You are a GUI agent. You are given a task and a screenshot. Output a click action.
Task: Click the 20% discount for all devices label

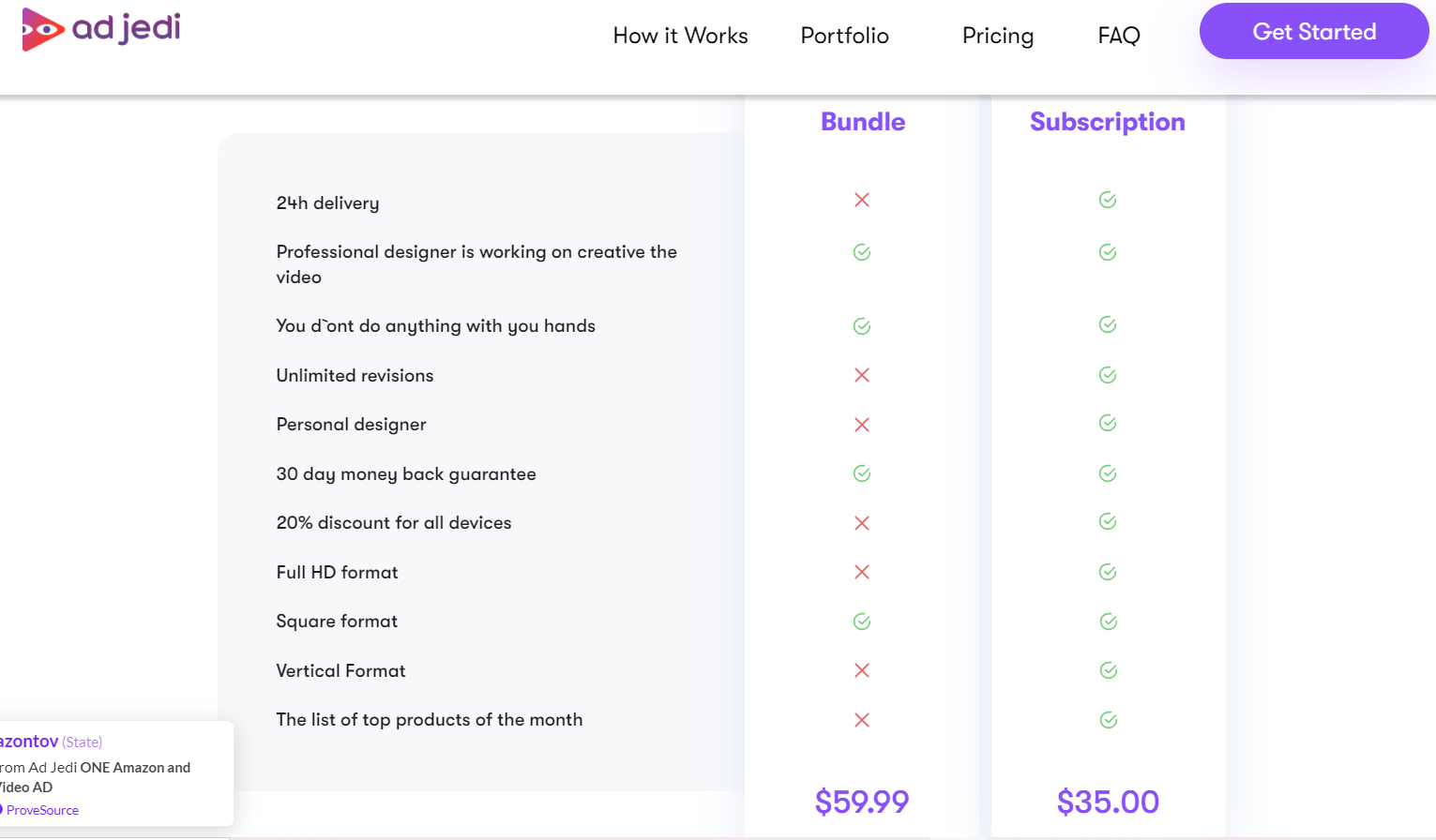point(394,522)
